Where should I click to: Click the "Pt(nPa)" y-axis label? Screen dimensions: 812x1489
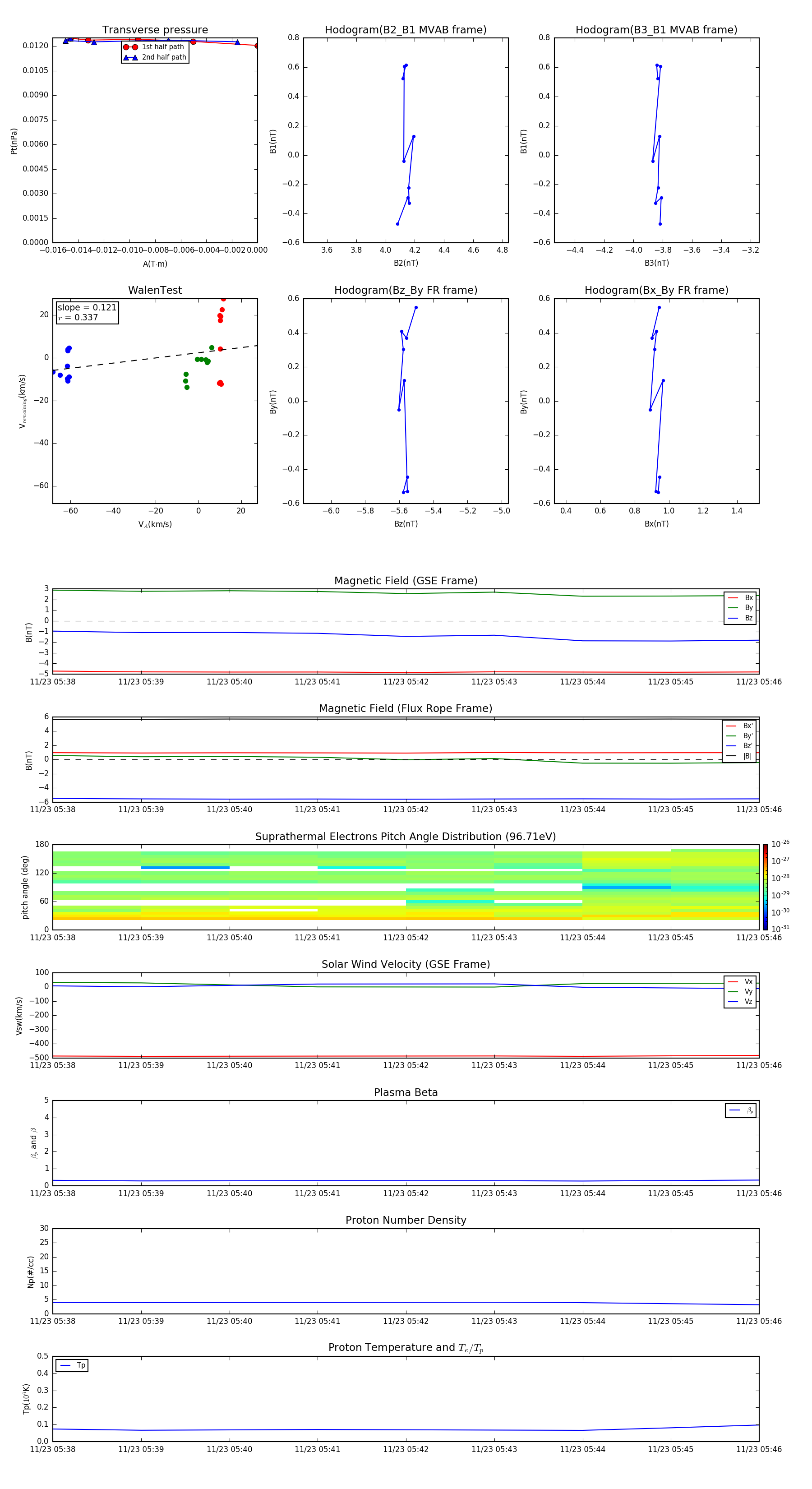(x=14, y=140)
